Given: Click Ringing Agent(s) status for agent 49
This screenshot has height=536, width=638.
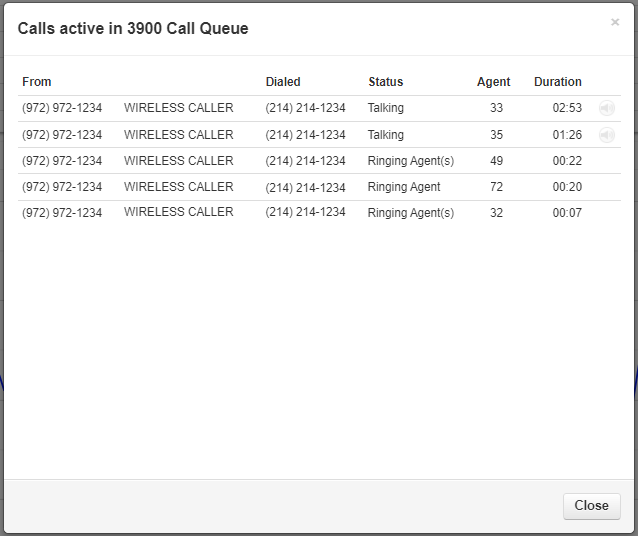Looking at the screenshot, I should pos(411,161).
